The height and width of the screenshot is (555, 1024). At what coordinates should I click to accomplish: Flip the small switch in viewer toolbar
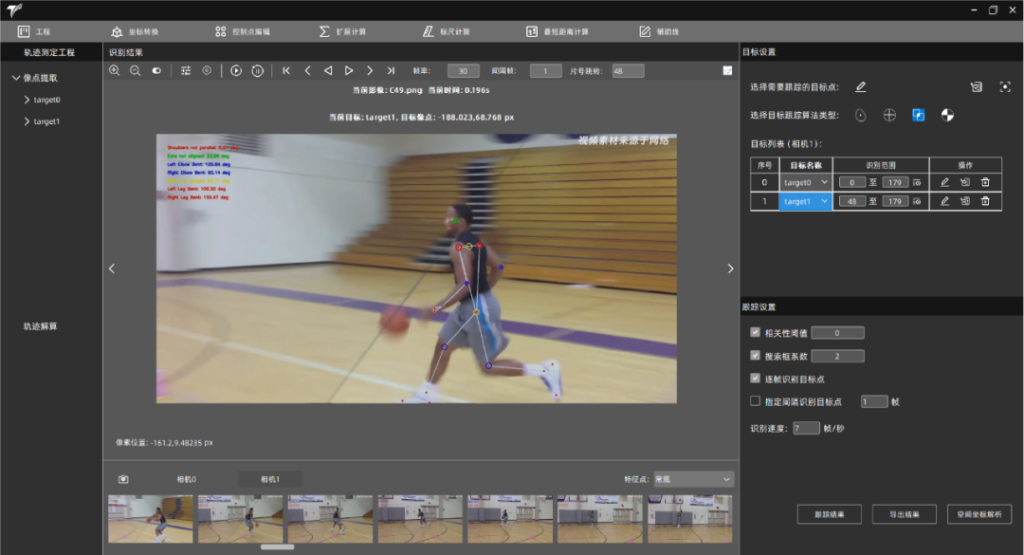[157, 71]
